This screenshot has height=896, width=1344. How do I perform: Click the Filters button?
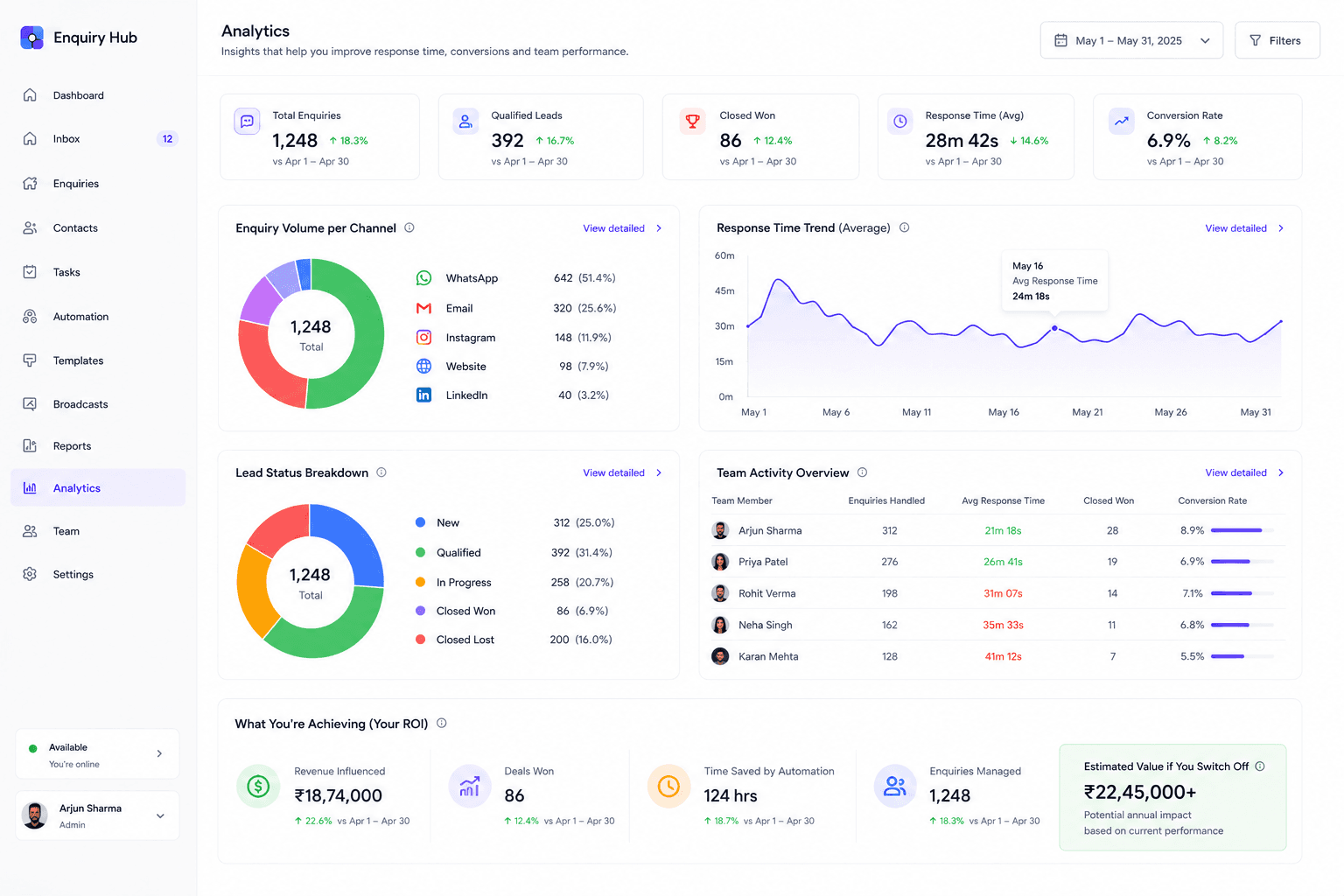pyautogui.click(x=1277, y=40)
